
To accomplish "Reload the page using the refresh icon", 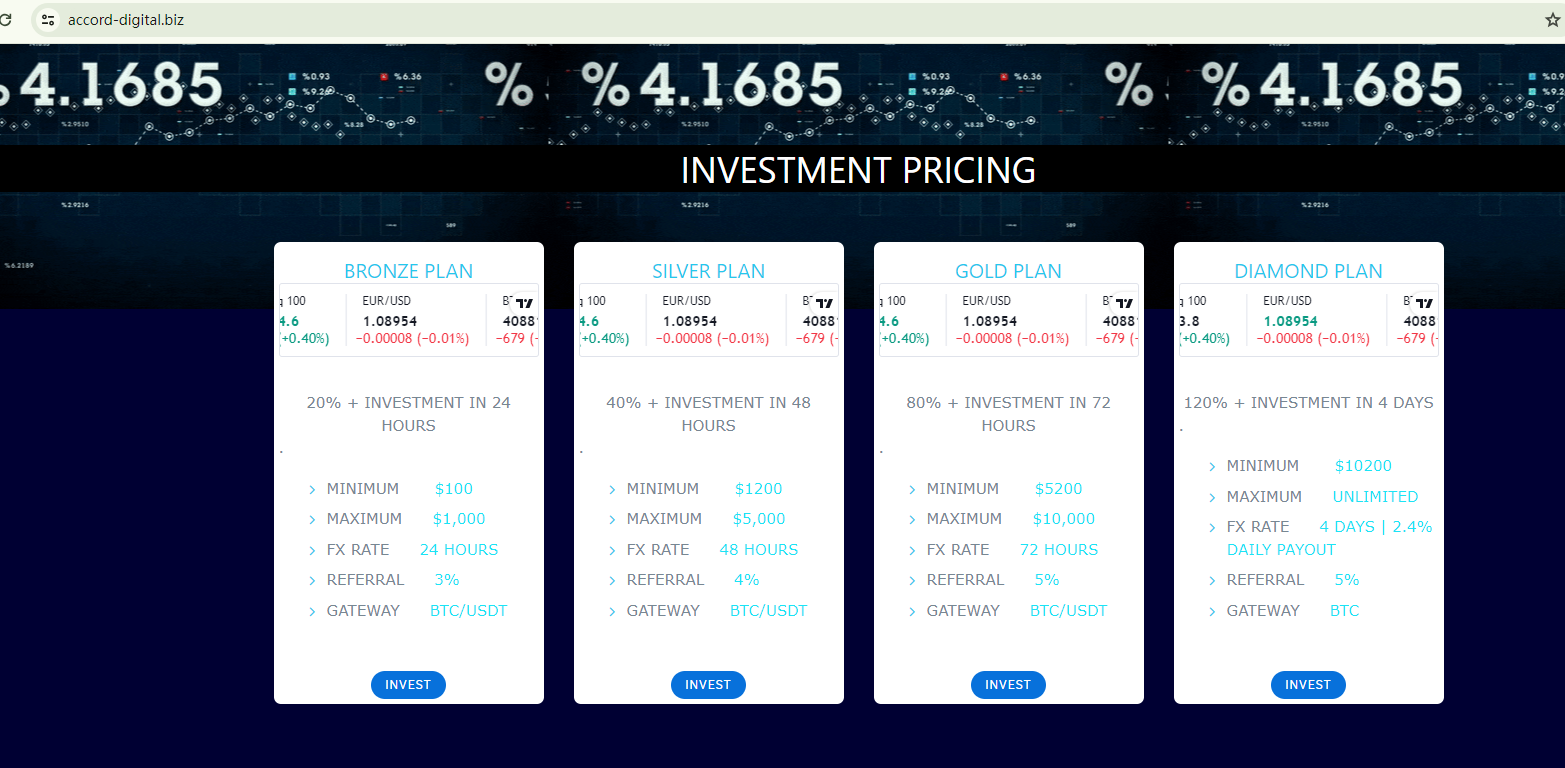I will [5, 20].
